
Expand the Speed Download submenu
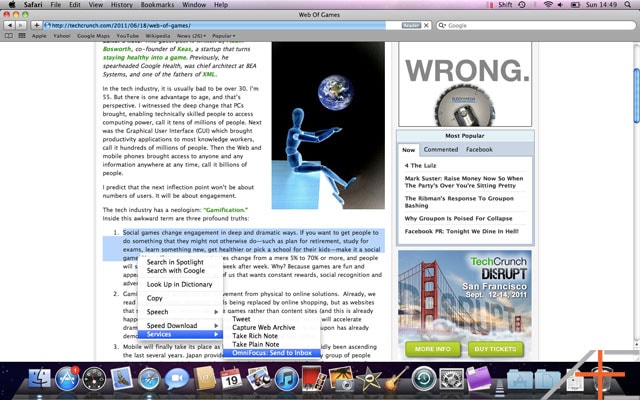click(180, 326)
